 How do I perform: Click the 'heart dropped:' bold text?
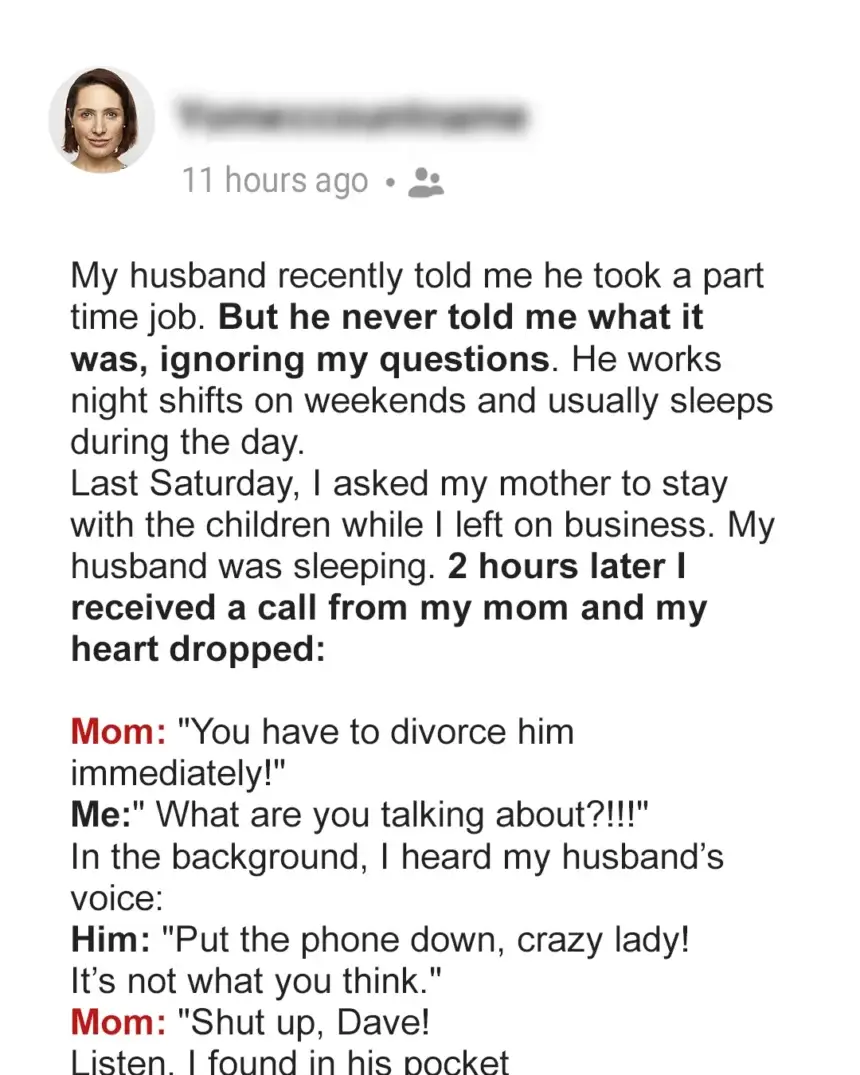point(198,649)
